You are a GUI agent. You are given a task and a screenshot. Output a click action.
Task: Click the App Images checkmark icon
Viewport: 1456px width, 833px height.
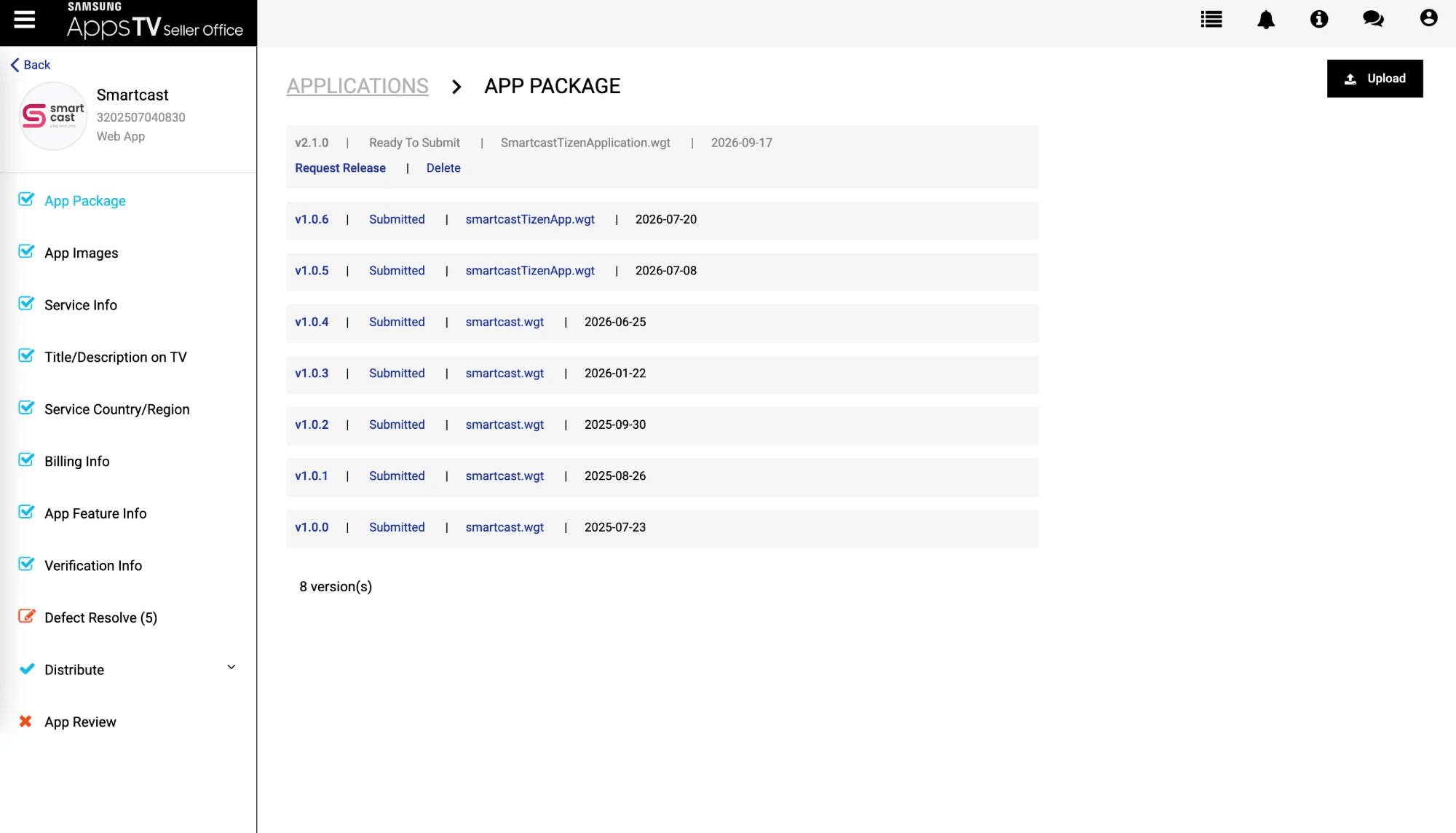point(26,251)
